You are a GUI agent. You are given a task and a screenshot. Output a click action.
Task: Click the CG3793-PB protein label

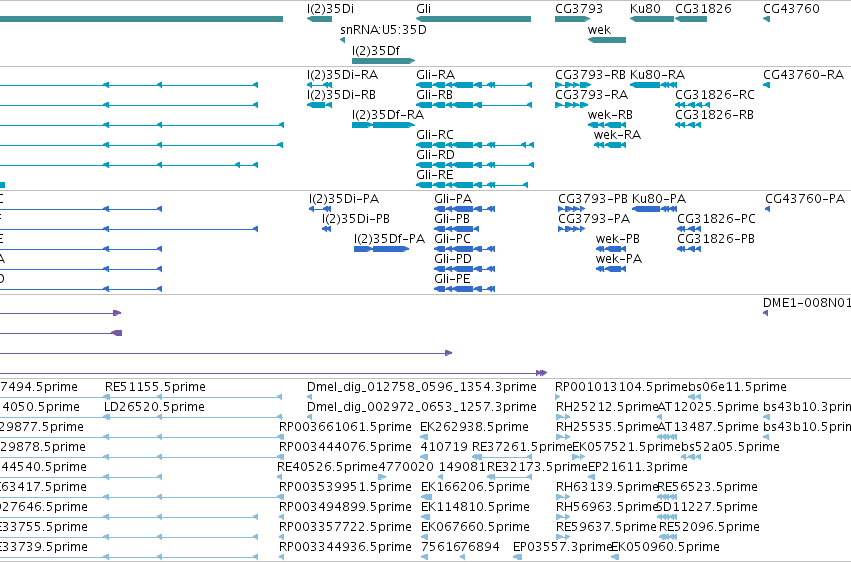pos(593,199)
